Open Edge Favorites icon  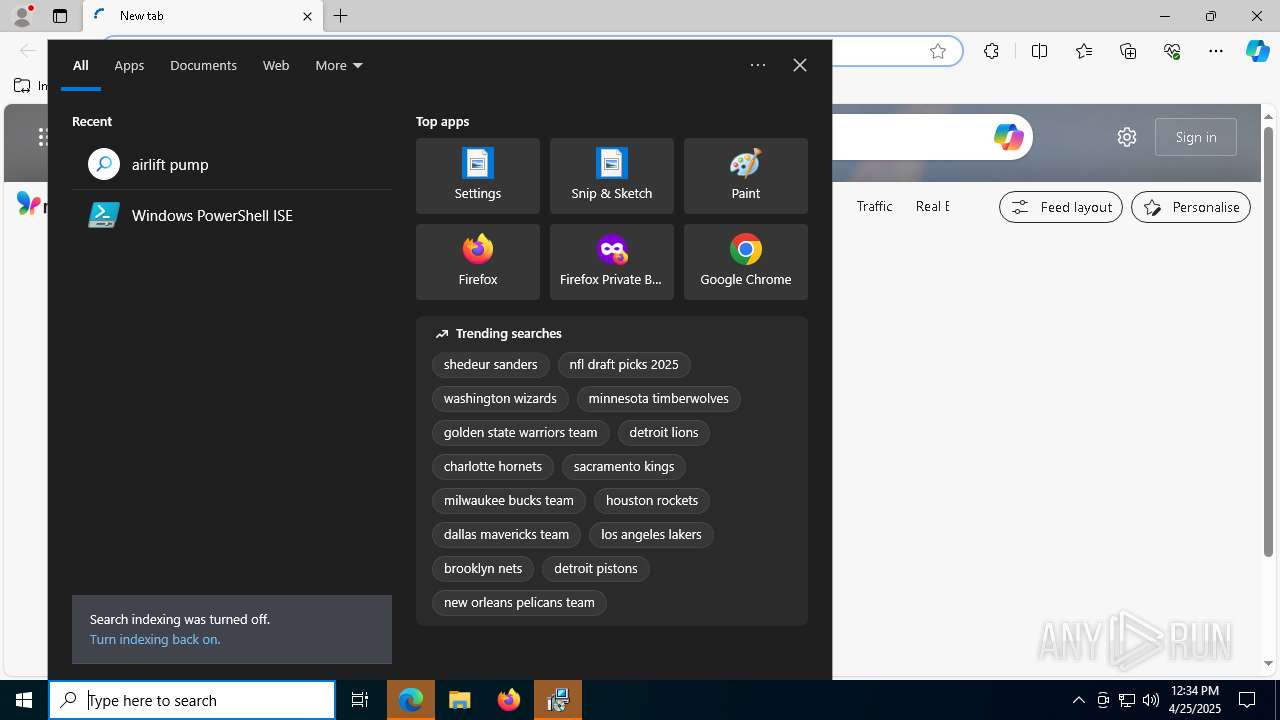[x=1084, y=51]
